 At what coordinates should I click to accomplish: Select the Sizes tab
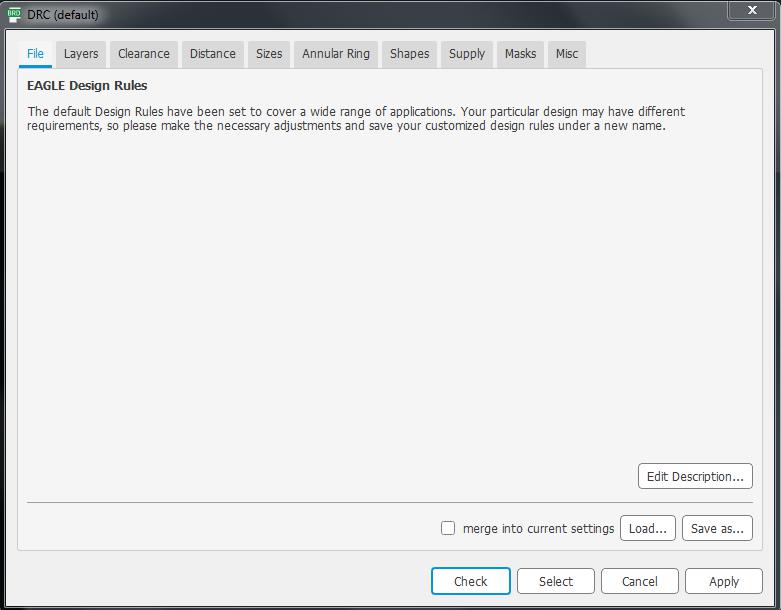269,54
